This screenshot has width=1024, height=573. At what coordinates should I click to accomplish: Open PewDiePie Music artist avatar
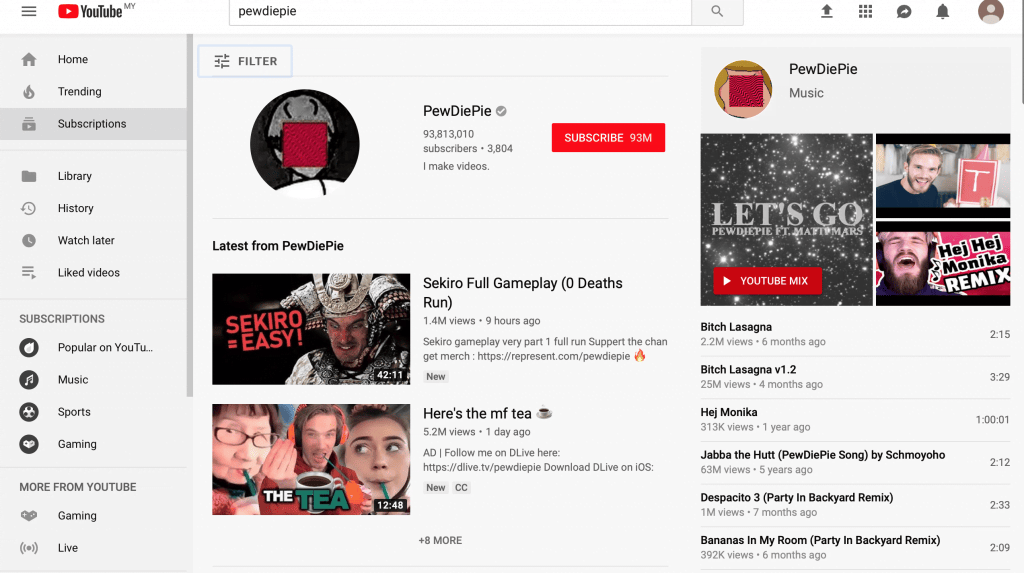pos(743,90)
